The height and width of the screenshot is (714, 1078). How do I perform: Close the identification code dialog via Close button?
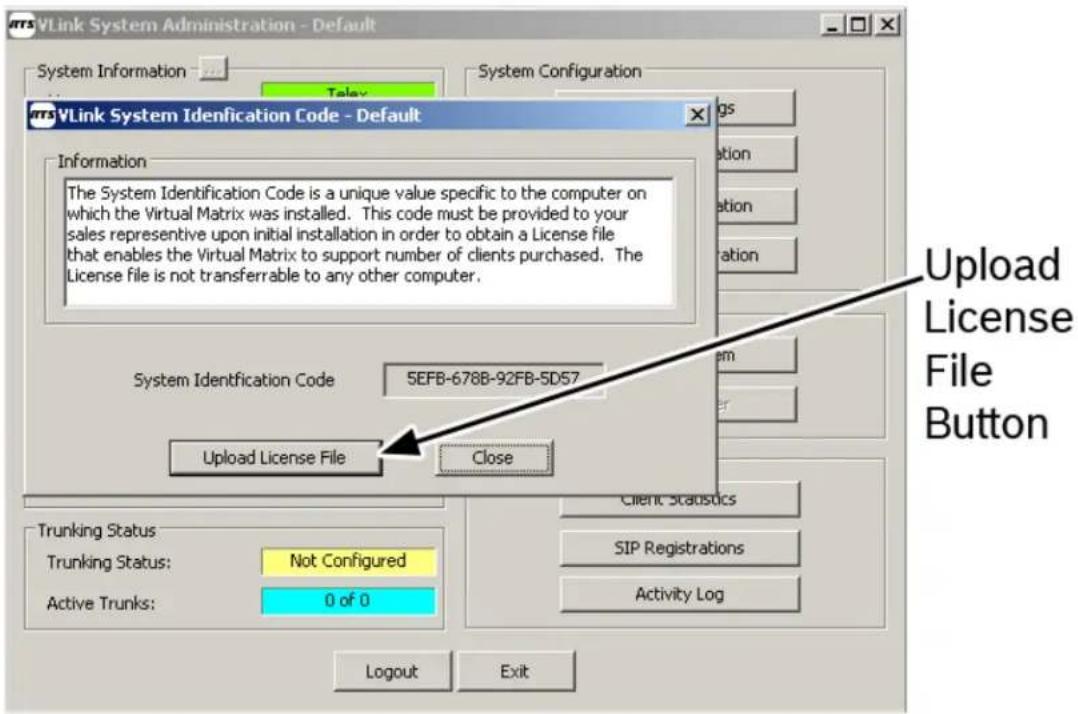[x=494, y=458]
